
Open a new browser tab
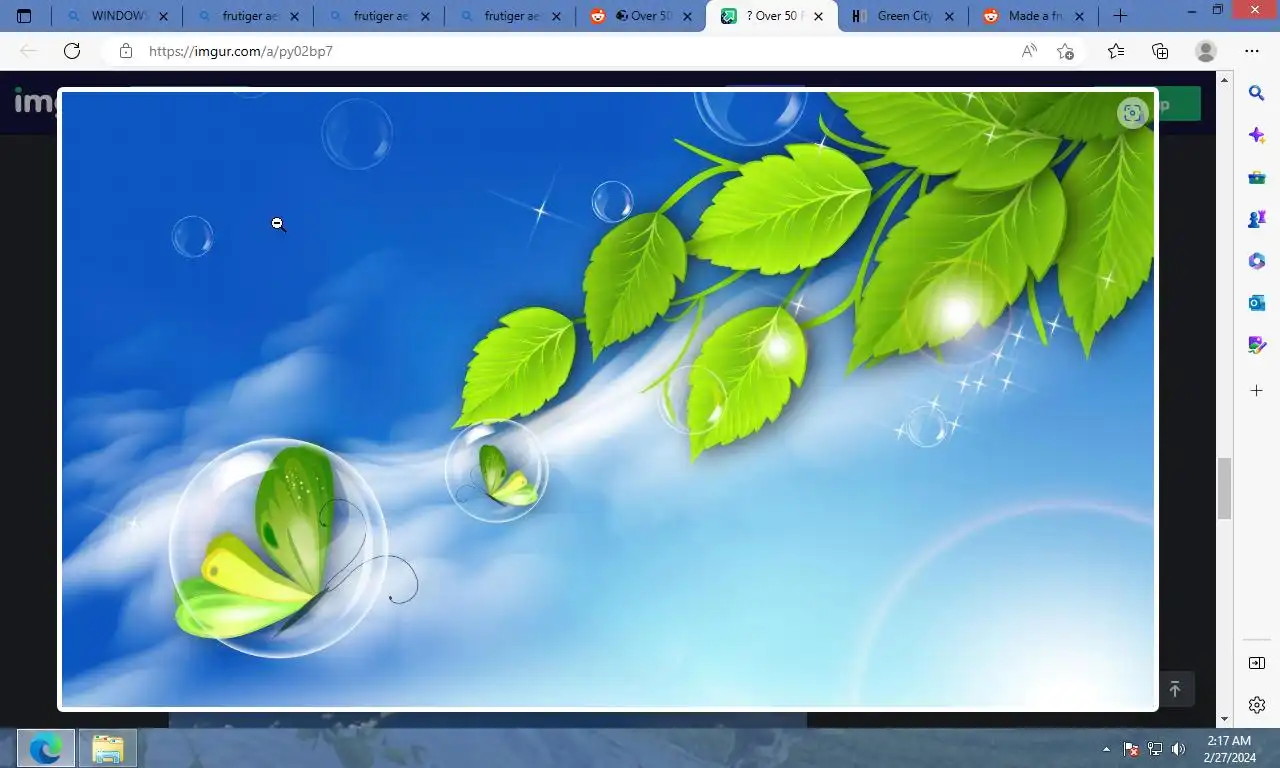tap(1120, 16)
